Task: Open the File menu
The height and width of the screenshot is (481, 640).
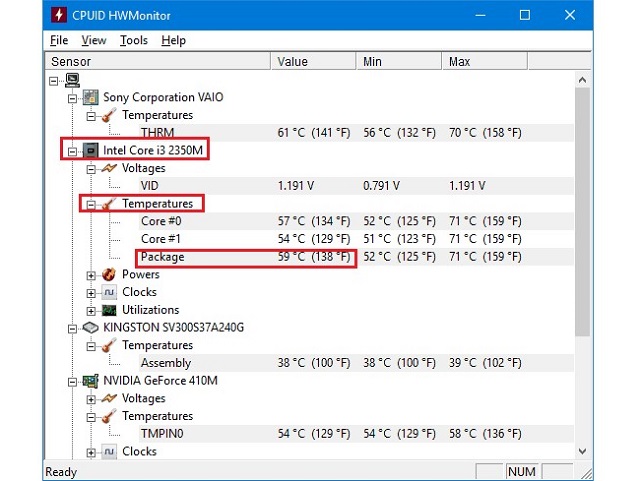Action: pos(59,40)
